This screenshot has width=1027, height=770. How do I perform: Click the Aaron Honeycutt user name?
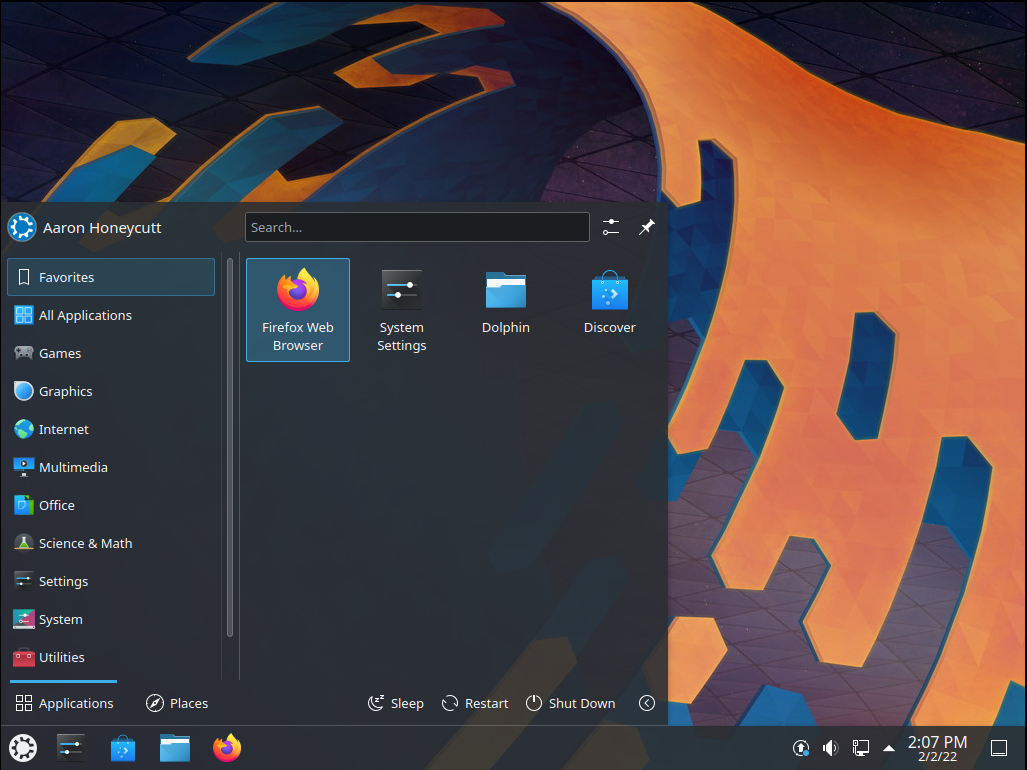[102, 228]
